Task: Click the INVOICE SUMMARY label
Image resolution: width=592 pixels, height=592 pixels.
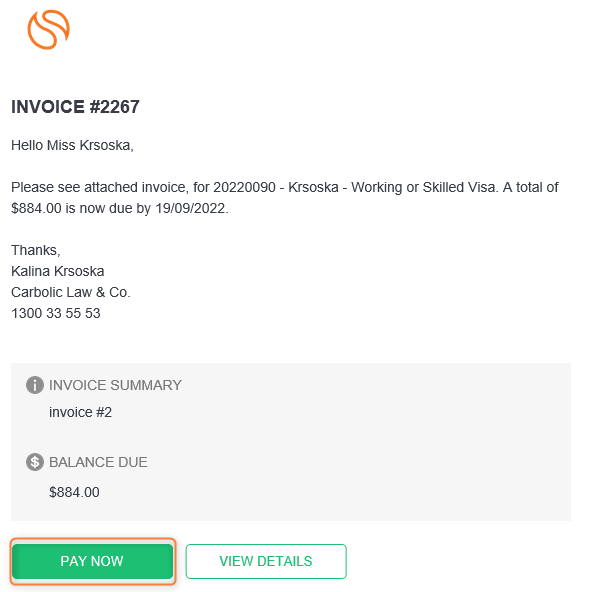Action: click(116, 385)
